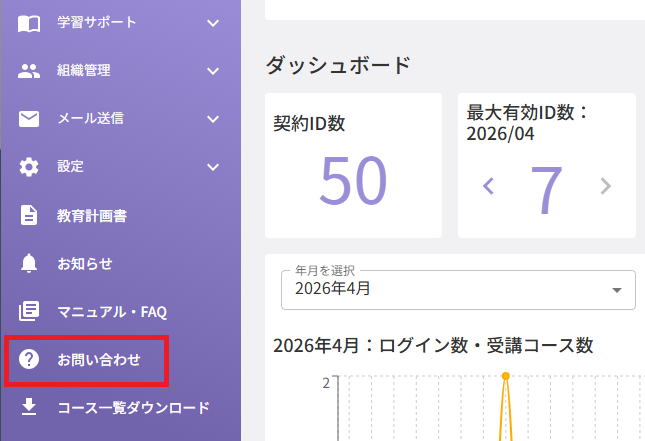Expand the メール送信 chevron
Image resolution: width=645 pixels, height=441 pixels.
tap(213, 119)
